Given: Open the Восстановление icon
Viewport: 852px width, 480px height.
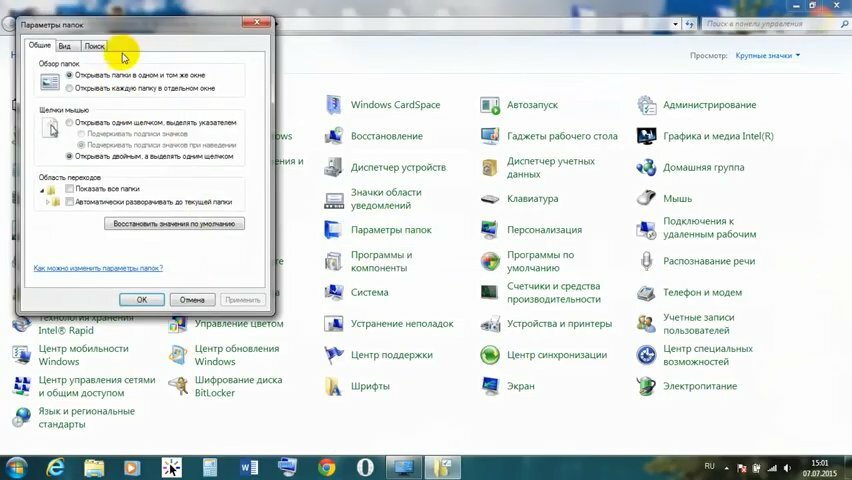Looking at the screenshot, I should 333,136.
